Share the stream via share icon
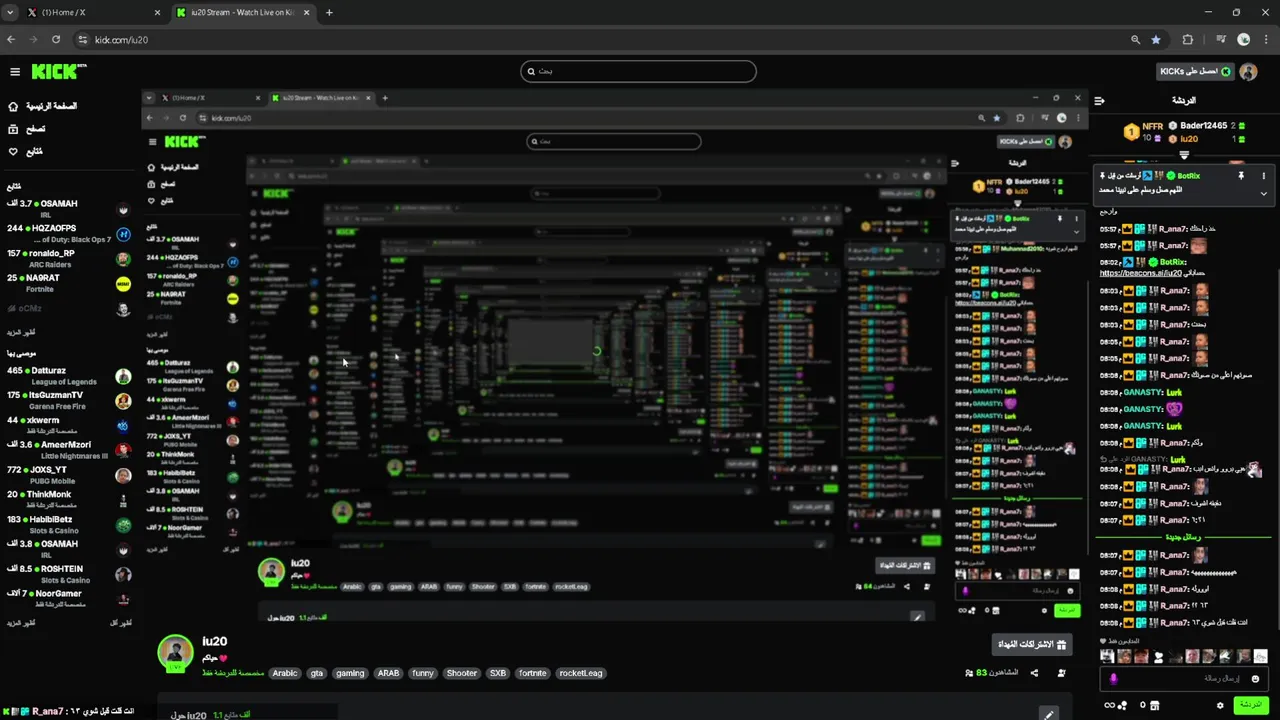Screen dimensions: 1280x720 tap(1034, 673)
